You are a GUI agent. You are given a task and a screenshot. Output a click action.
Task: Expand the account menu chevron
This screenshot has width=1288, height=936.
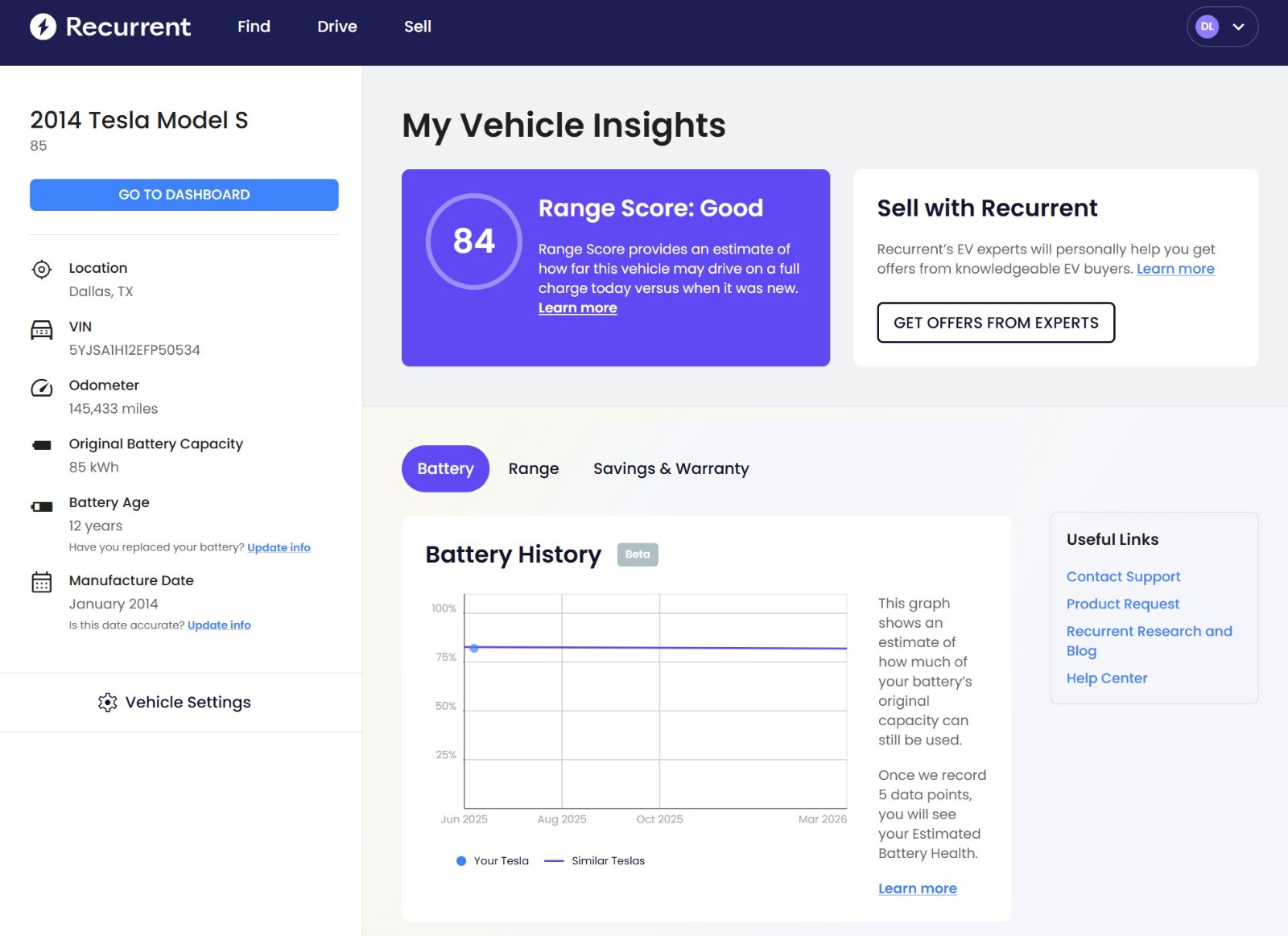1238,27
